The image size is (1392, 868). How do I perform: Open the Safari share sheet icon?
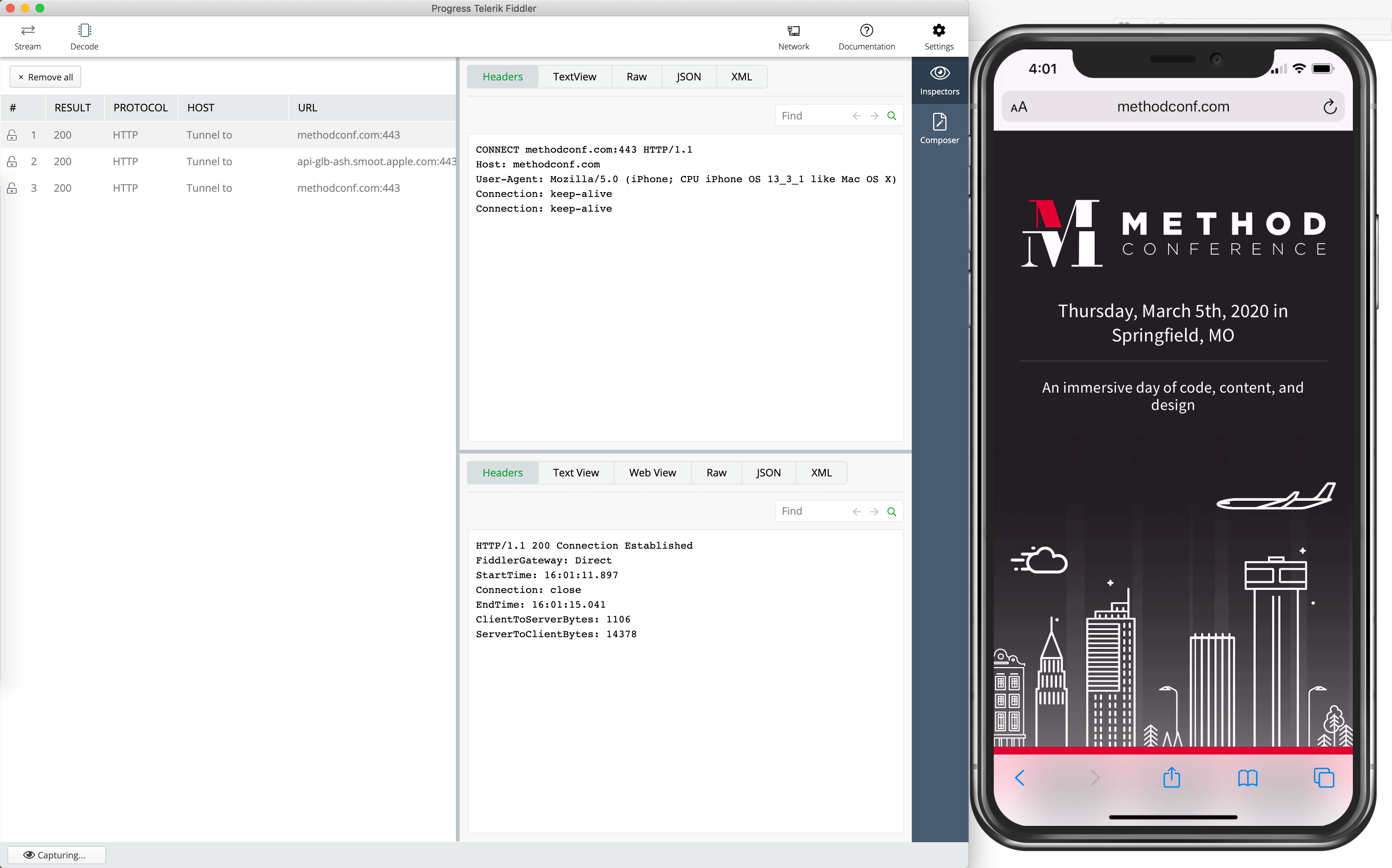1171,777
